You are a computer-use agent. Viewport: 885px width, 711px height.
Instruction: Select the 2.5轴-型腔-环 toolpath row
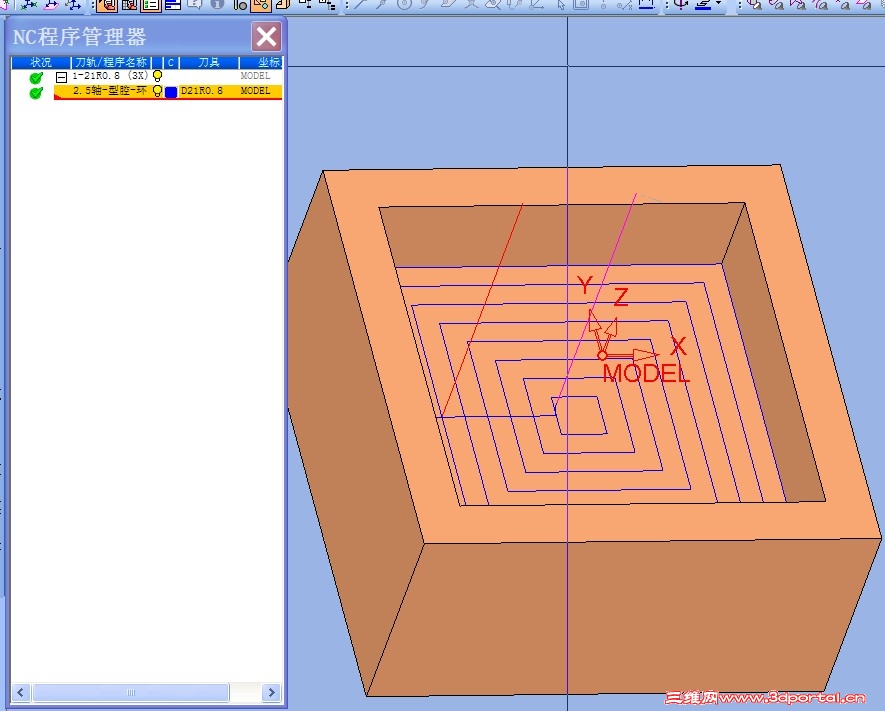[146, 91]
